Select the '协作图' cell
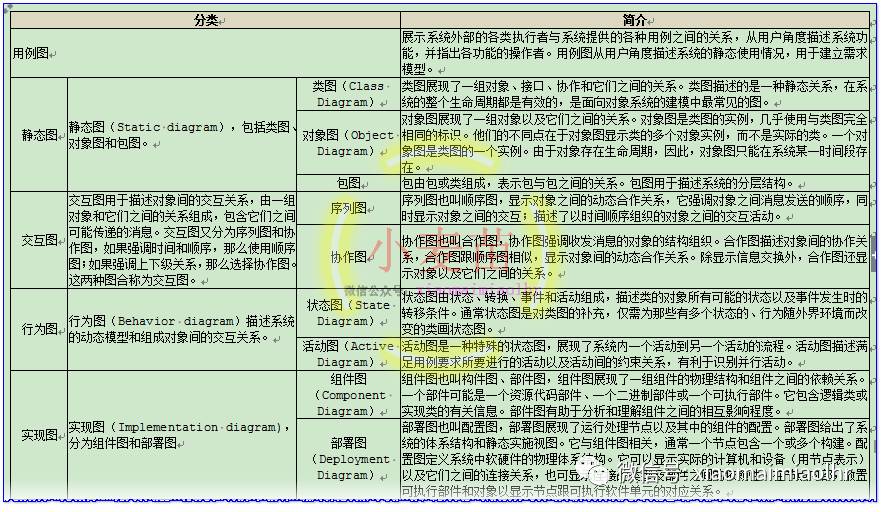881x512 pixels. pos(348,257)
